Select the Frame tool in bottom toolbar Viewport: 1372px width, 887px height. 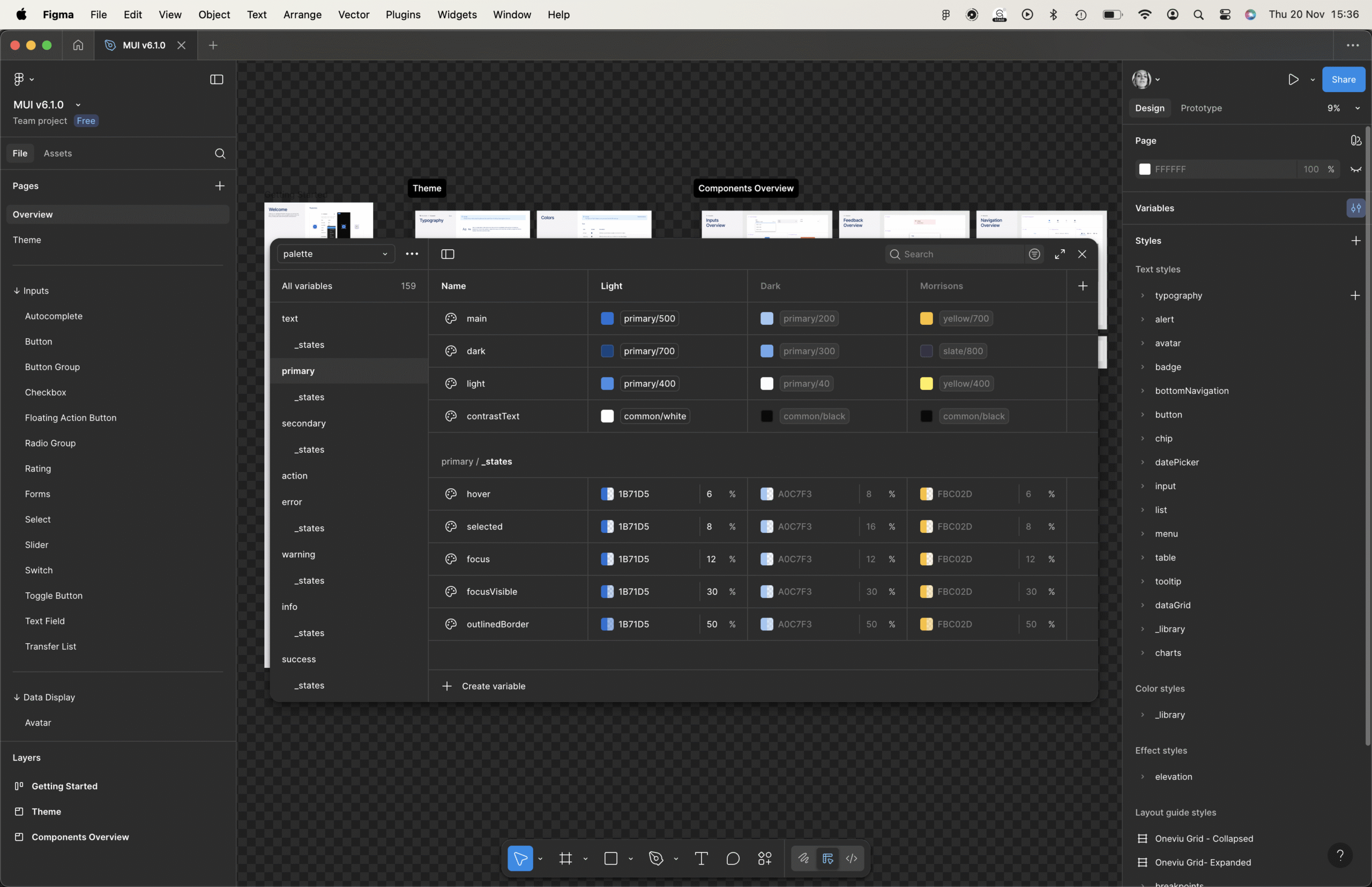(x=565, y=858)
